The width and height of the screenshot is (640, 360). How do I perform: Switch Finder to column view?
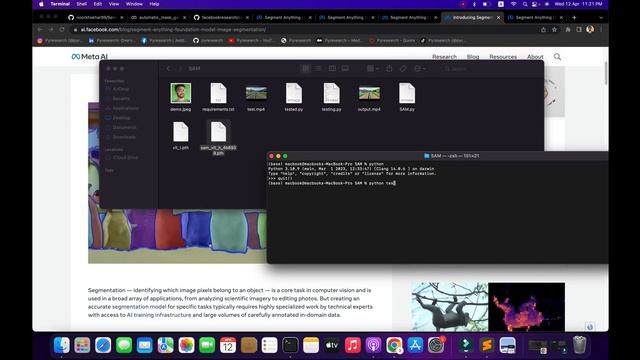(332, 69)
